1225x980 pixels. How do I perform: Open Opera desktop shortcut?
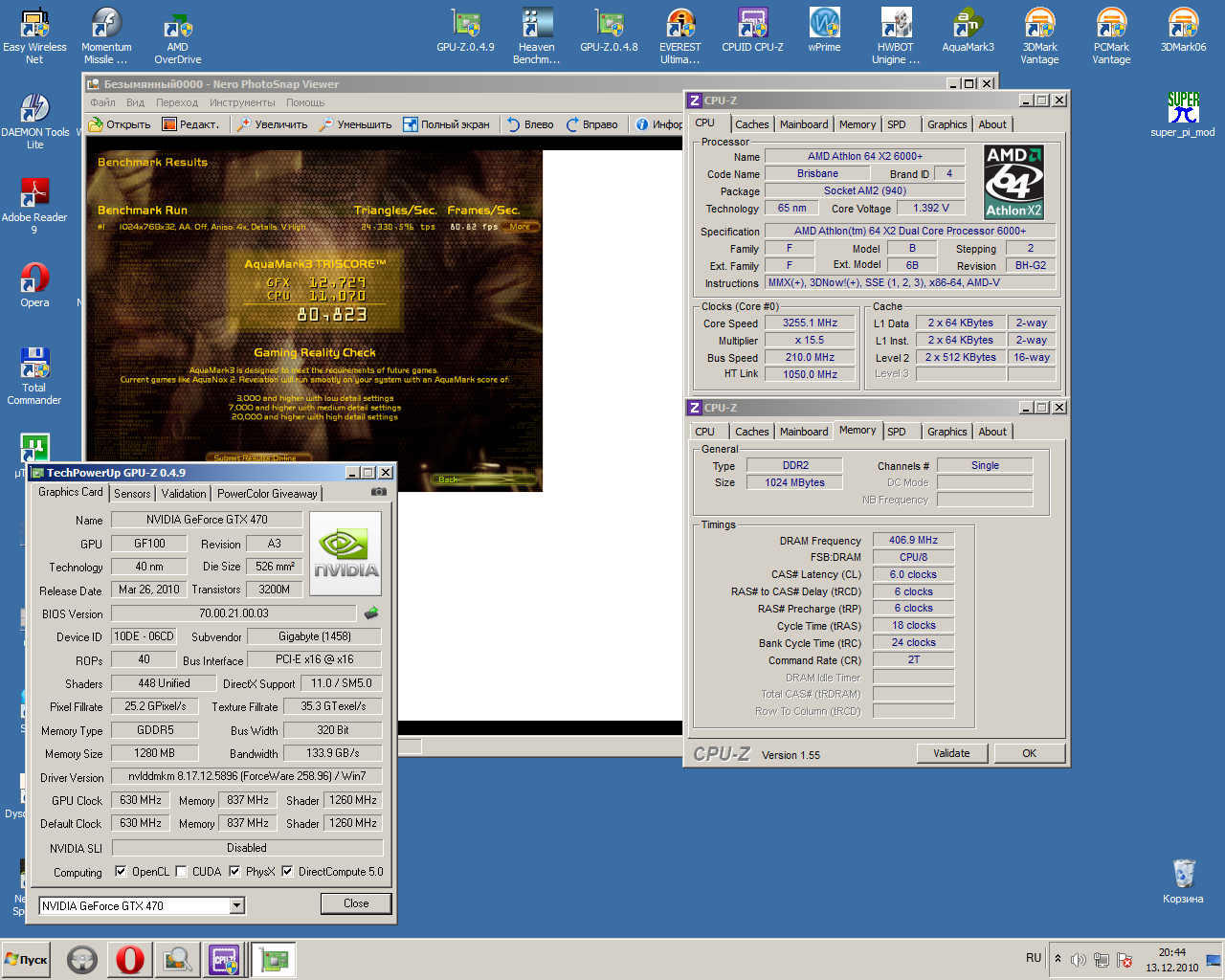pos(34,285)
